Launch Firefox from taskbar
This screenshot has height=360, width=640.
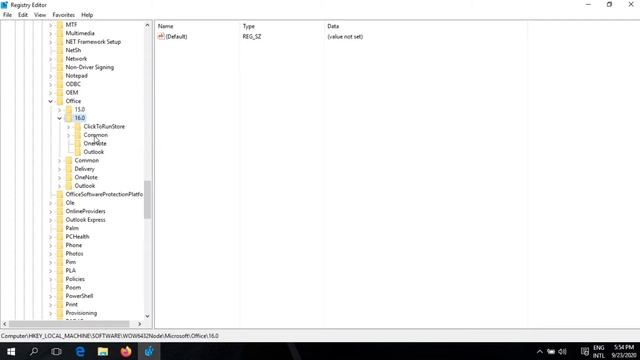pos(126,351)
